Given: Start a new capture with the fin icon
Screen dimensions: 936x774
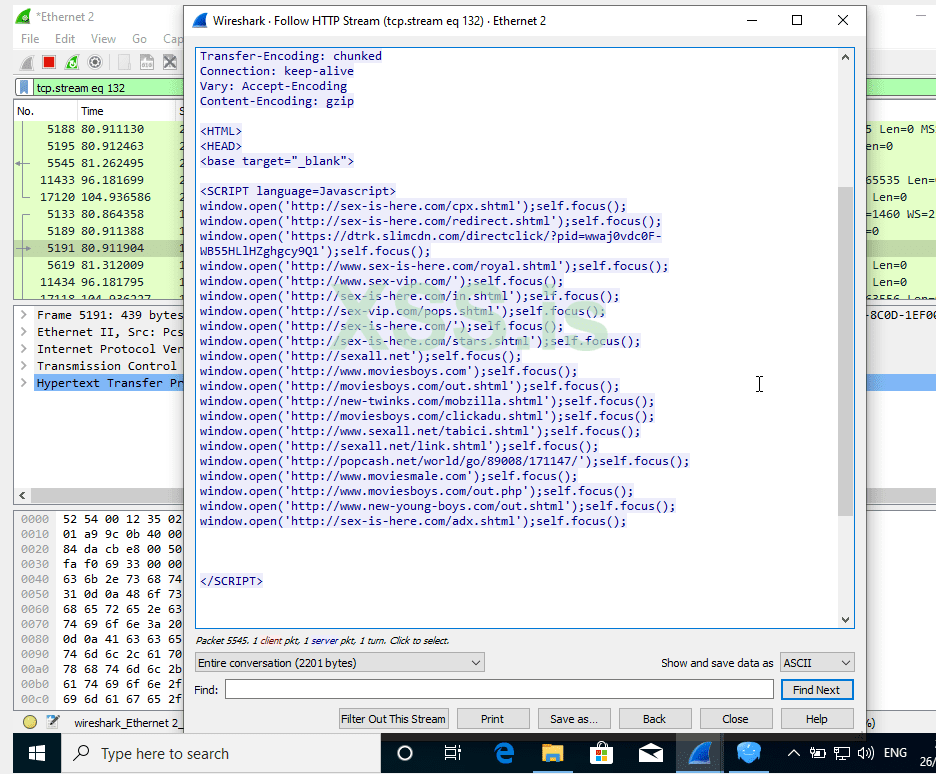Looking at the screenshot, I should [27, 62].
